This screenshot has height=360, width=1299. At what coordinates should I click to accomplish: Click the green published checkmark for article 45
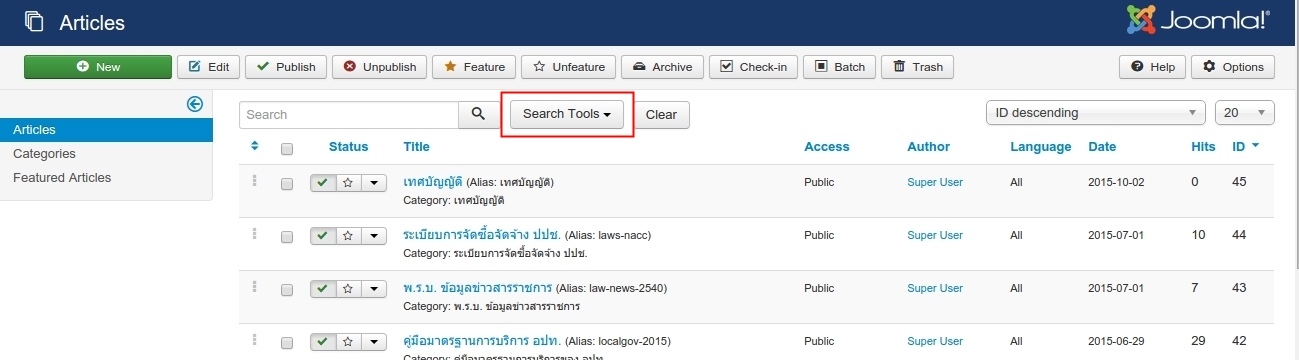click(323, 183)
